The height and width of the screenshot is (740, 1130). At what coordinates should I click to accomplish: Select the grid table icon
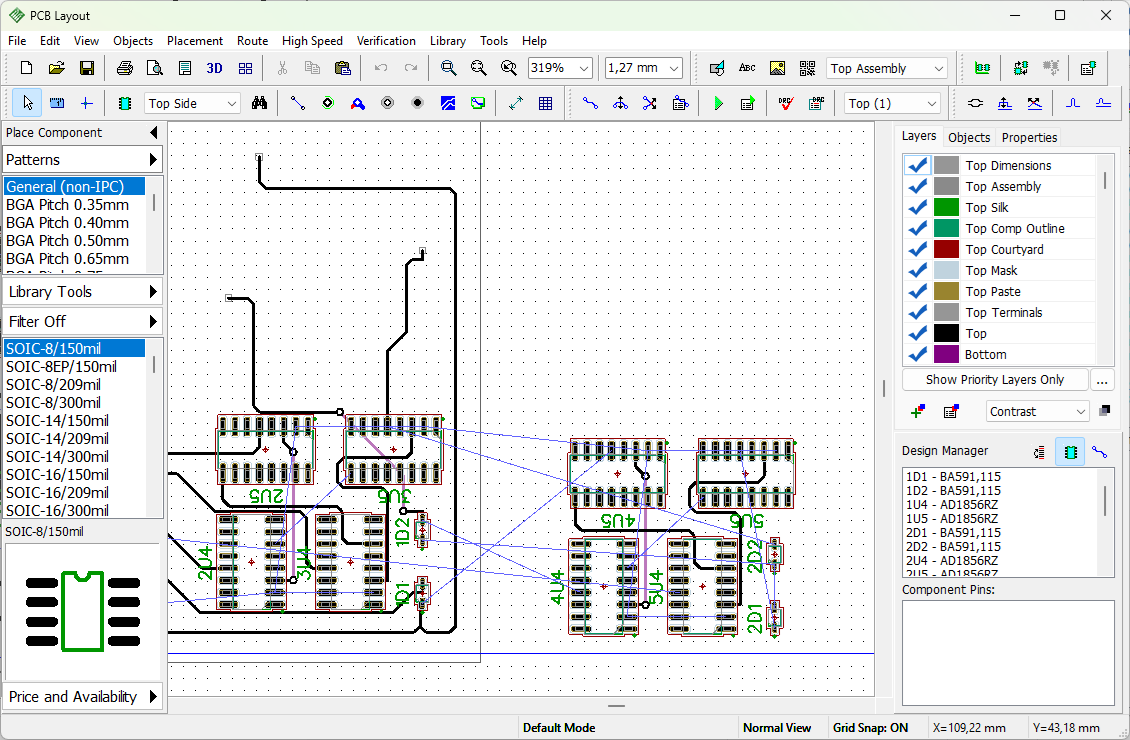click(x=546, y=104)
